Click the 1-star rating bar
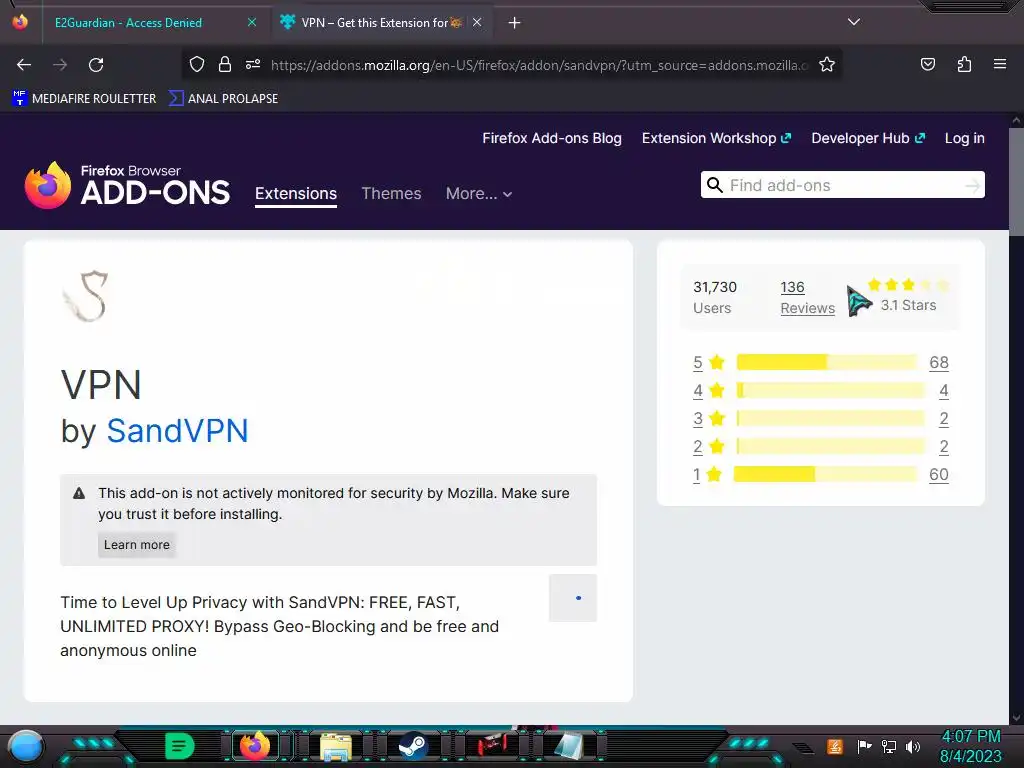Screen dimensions: 1024x768 point(825,474)
